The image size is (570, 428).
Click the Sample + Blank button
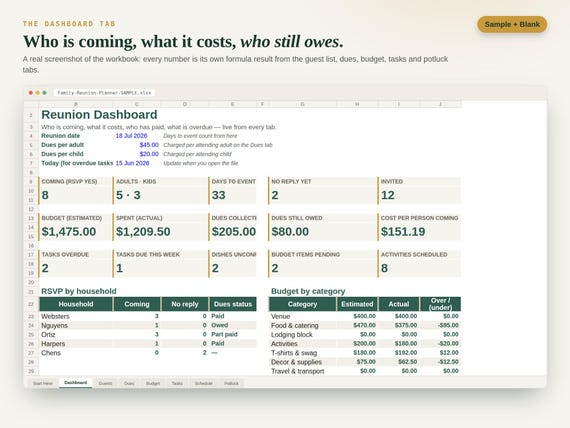click(x=512, y=24)
